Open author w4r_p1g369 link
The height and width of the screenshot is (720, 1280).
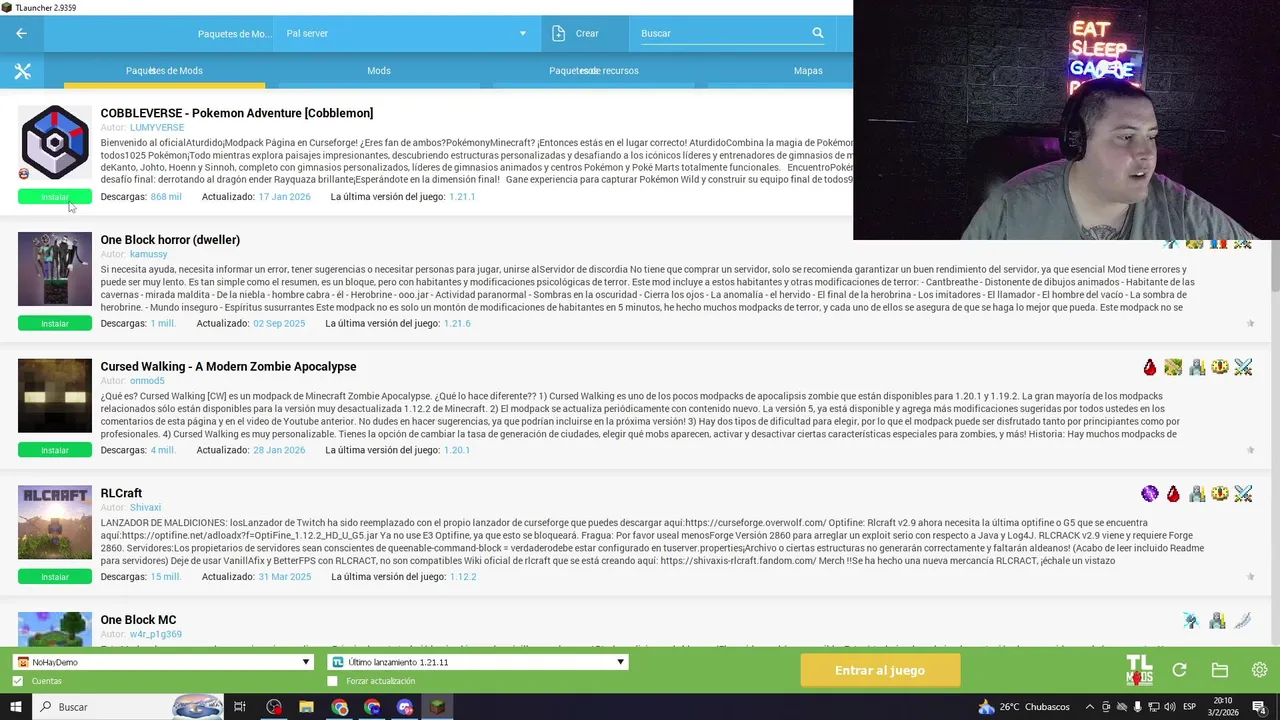pyautogui.click(x=156, y=634)
